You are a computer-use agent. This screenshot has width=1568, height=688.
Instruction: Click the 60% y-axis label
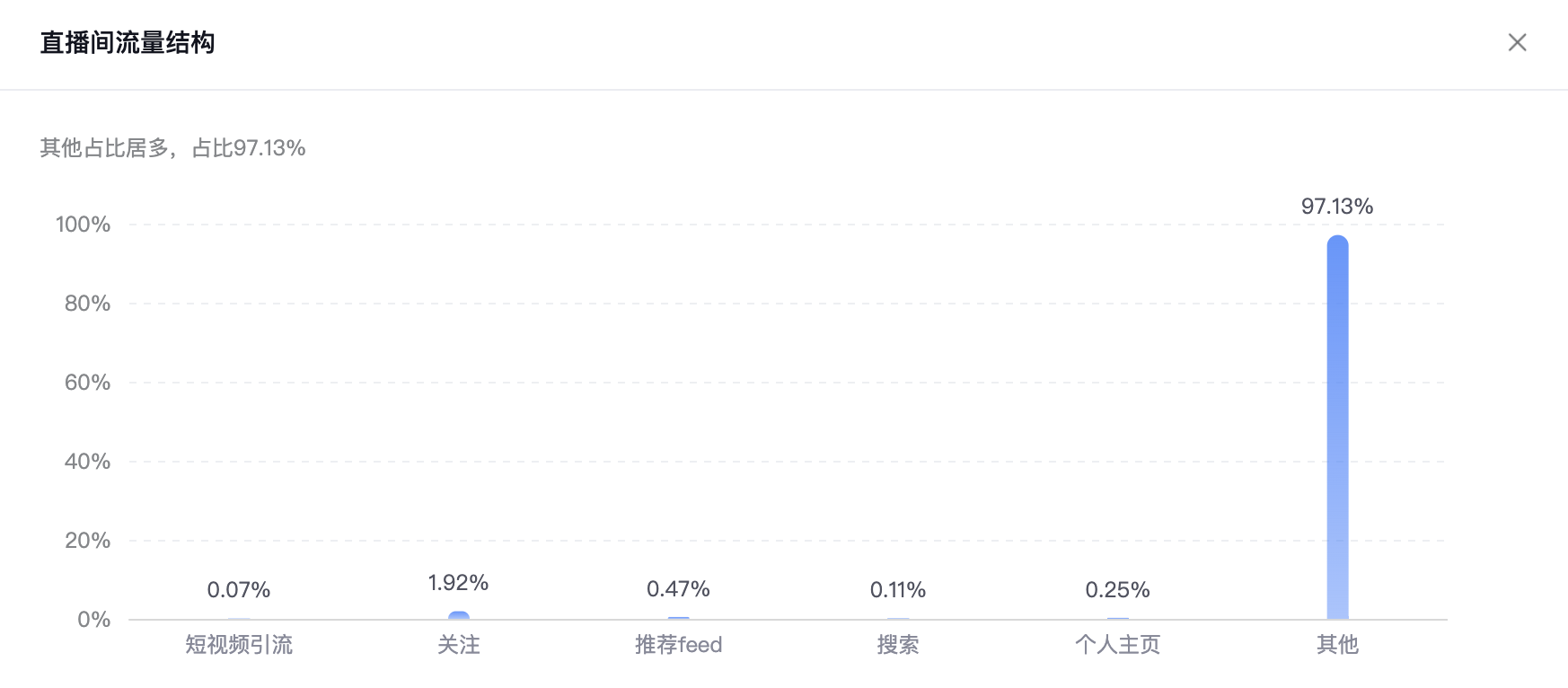(x=87, y=383)
